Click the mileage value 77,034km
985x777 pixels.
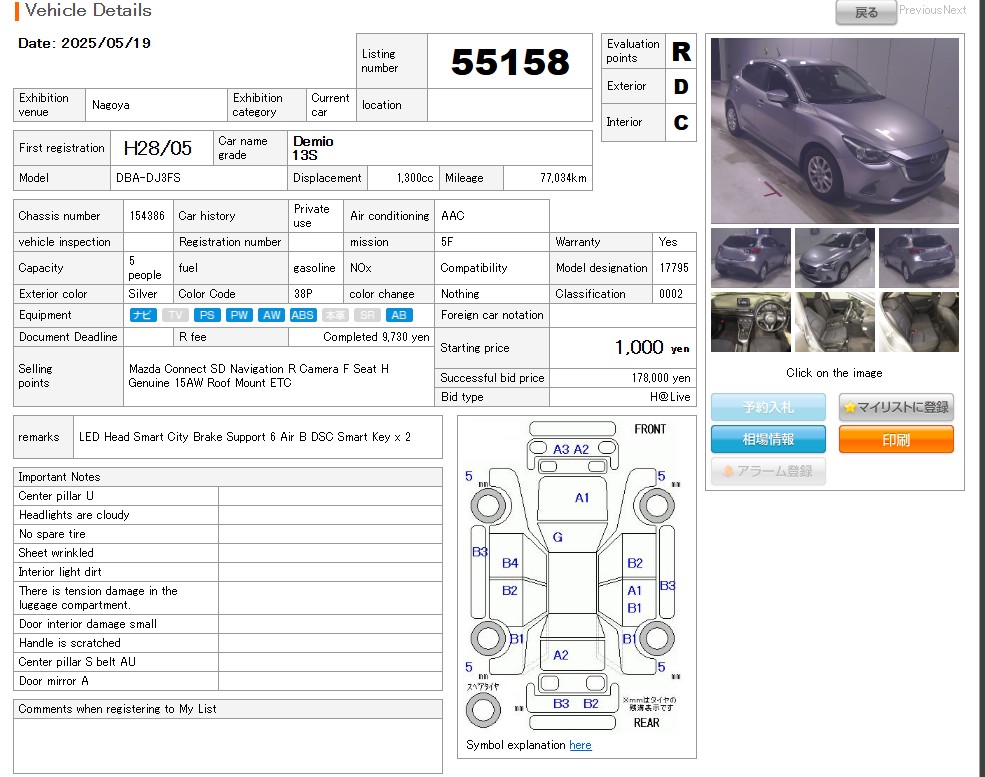tap(563, 178)
